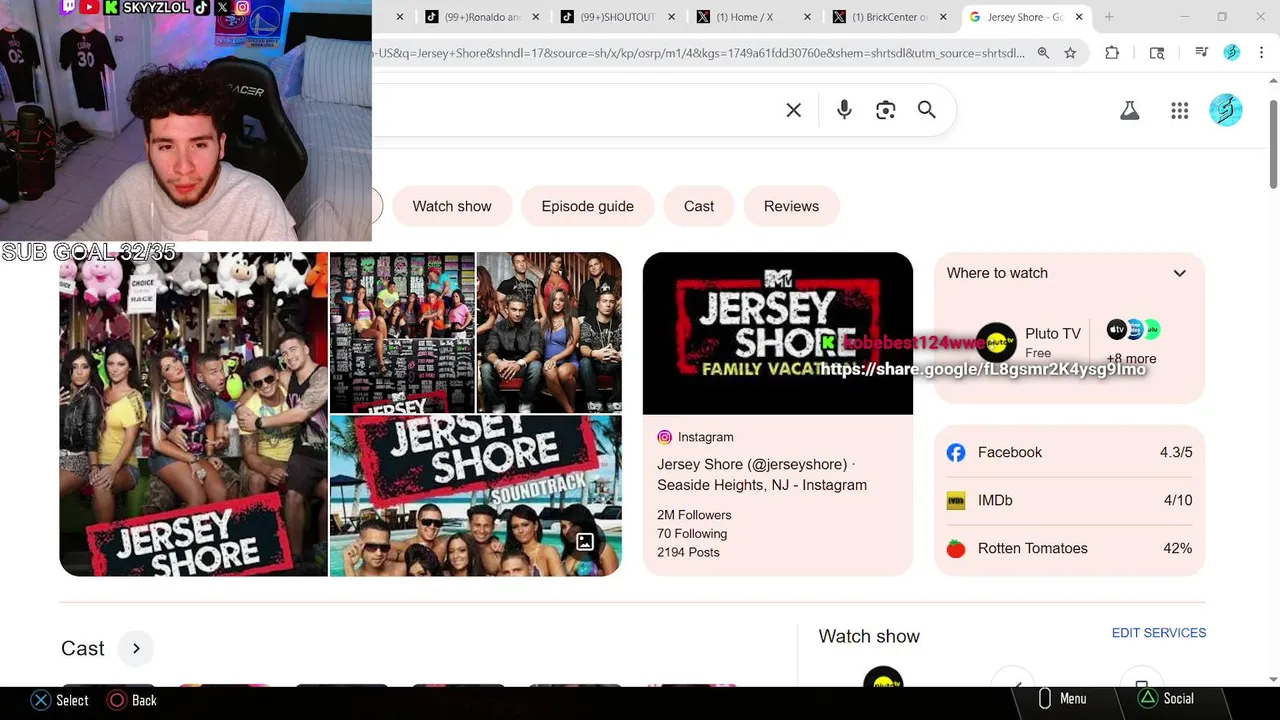
Task: Open the page zoom control in address bar
Action: (1043, 53)
